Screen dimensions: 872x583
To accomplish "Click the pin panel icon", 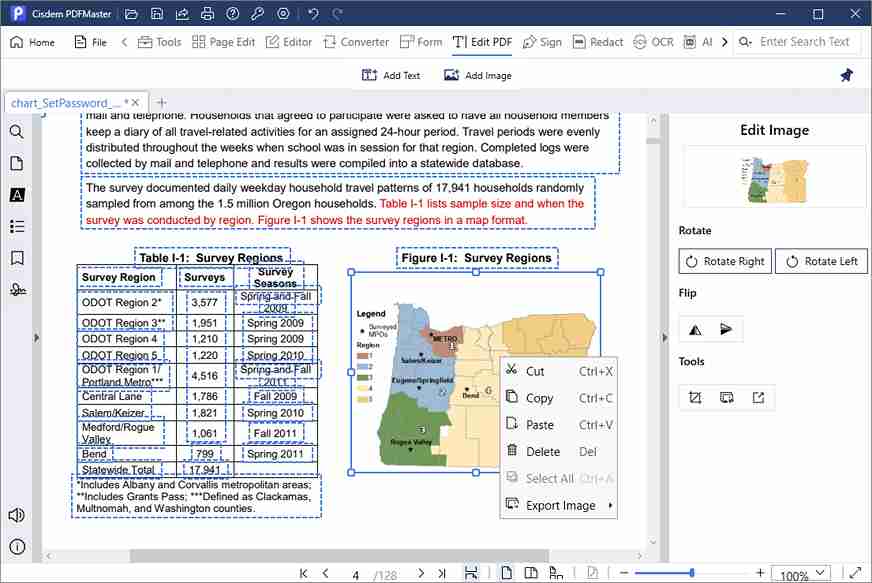I will (x=846, y=75).
